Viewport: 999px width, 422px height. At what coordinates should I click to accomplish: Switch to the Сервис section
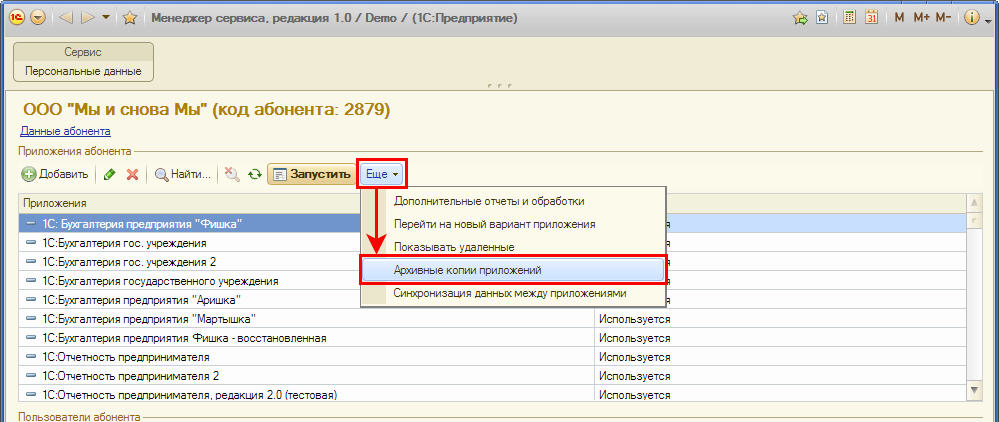coord(83,52)
